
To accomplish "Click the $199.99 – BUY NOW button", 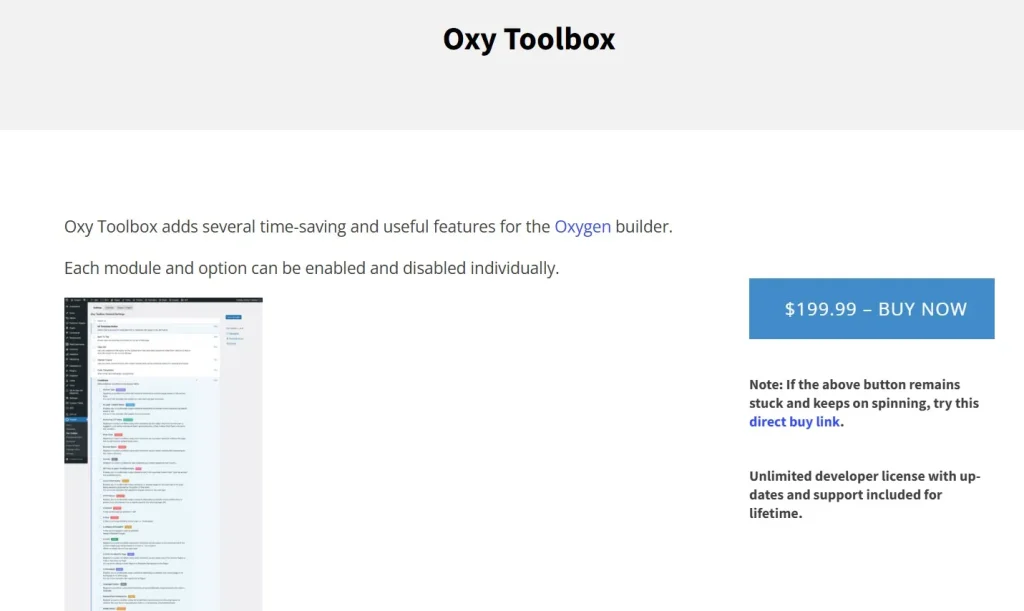I will pos(871,309).
